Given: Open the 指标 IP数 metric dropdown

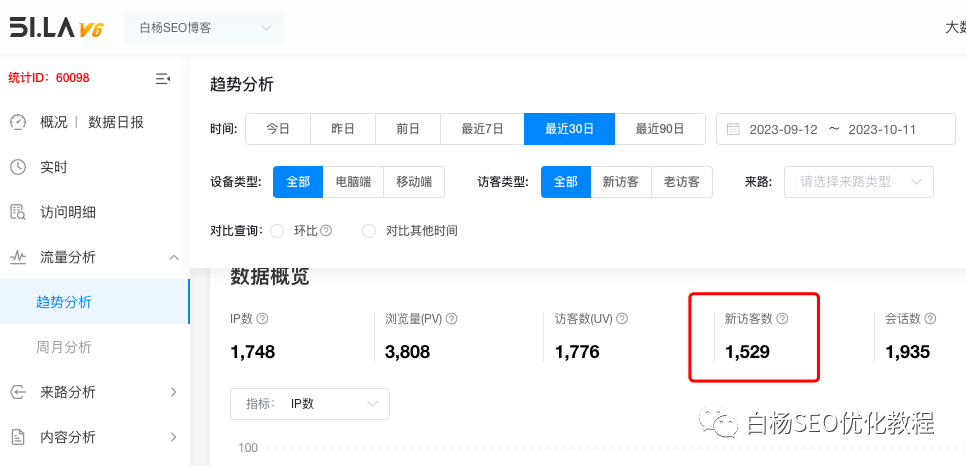Looking at the screenshot, I should pos(310,404).
